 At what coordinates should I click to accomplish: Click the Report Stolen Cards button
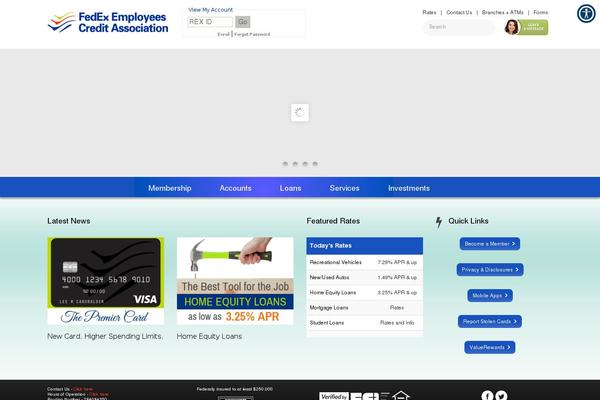[490, 322]
